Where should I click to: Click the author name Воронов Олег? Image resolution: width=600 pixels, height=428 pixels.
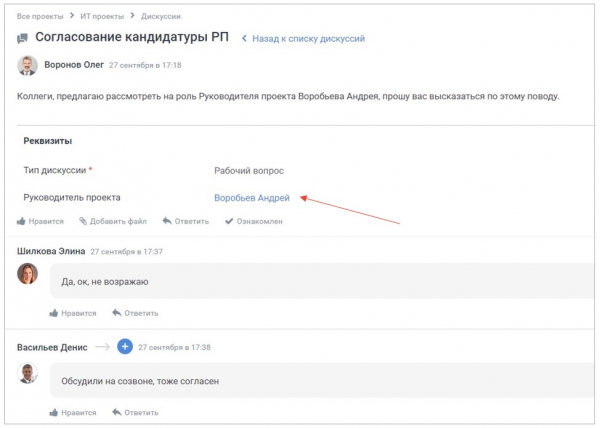pos(74,64)
